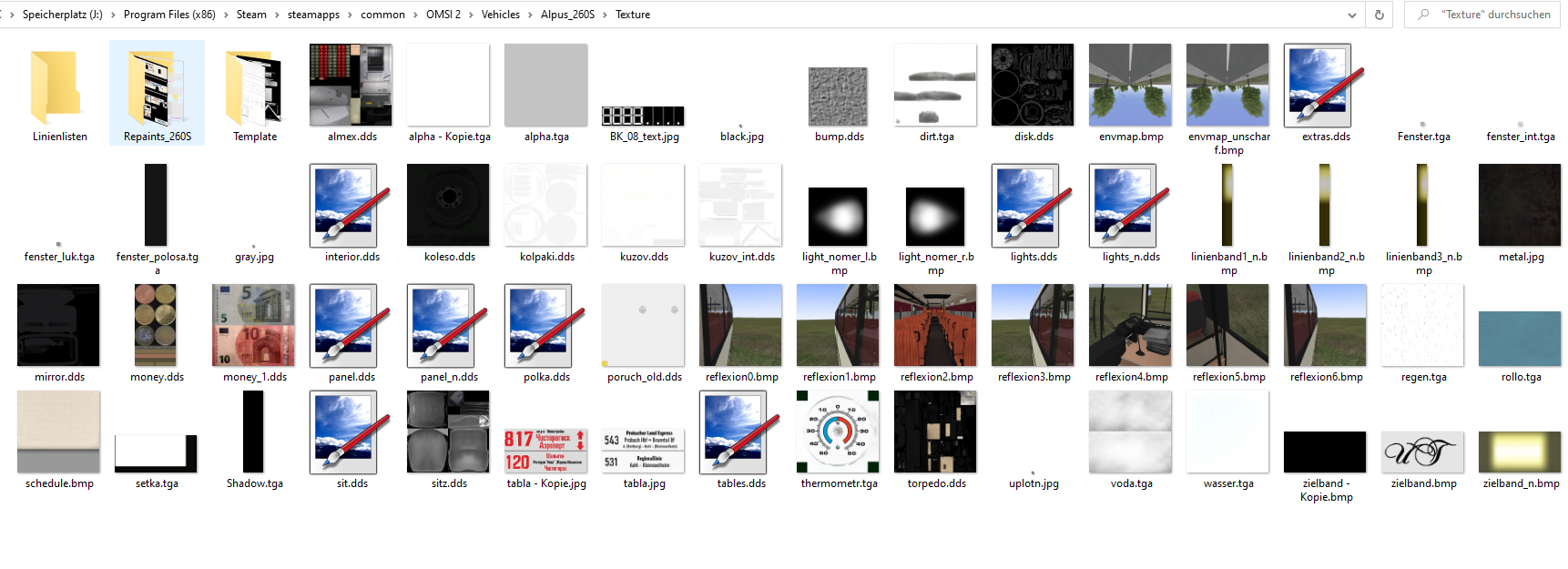Expand the chevron after OMSI 2 breadcrumb
Viewport: 1568px width, 569px height.
472,15
